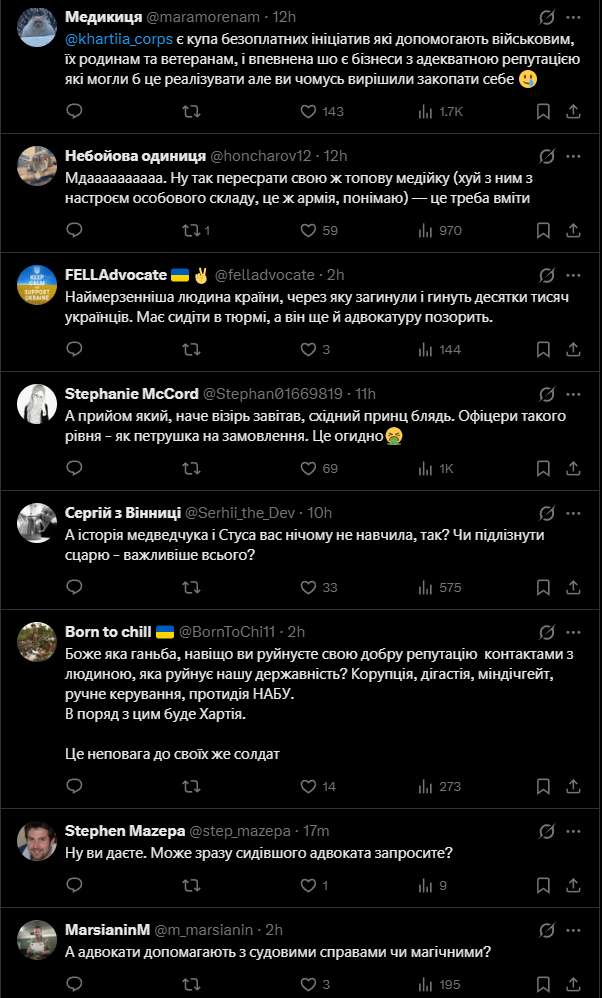This screenshot has width=602, height=998.
Task: Toggle retweet on Небойова одиниця's tweet
Action: 197,230
